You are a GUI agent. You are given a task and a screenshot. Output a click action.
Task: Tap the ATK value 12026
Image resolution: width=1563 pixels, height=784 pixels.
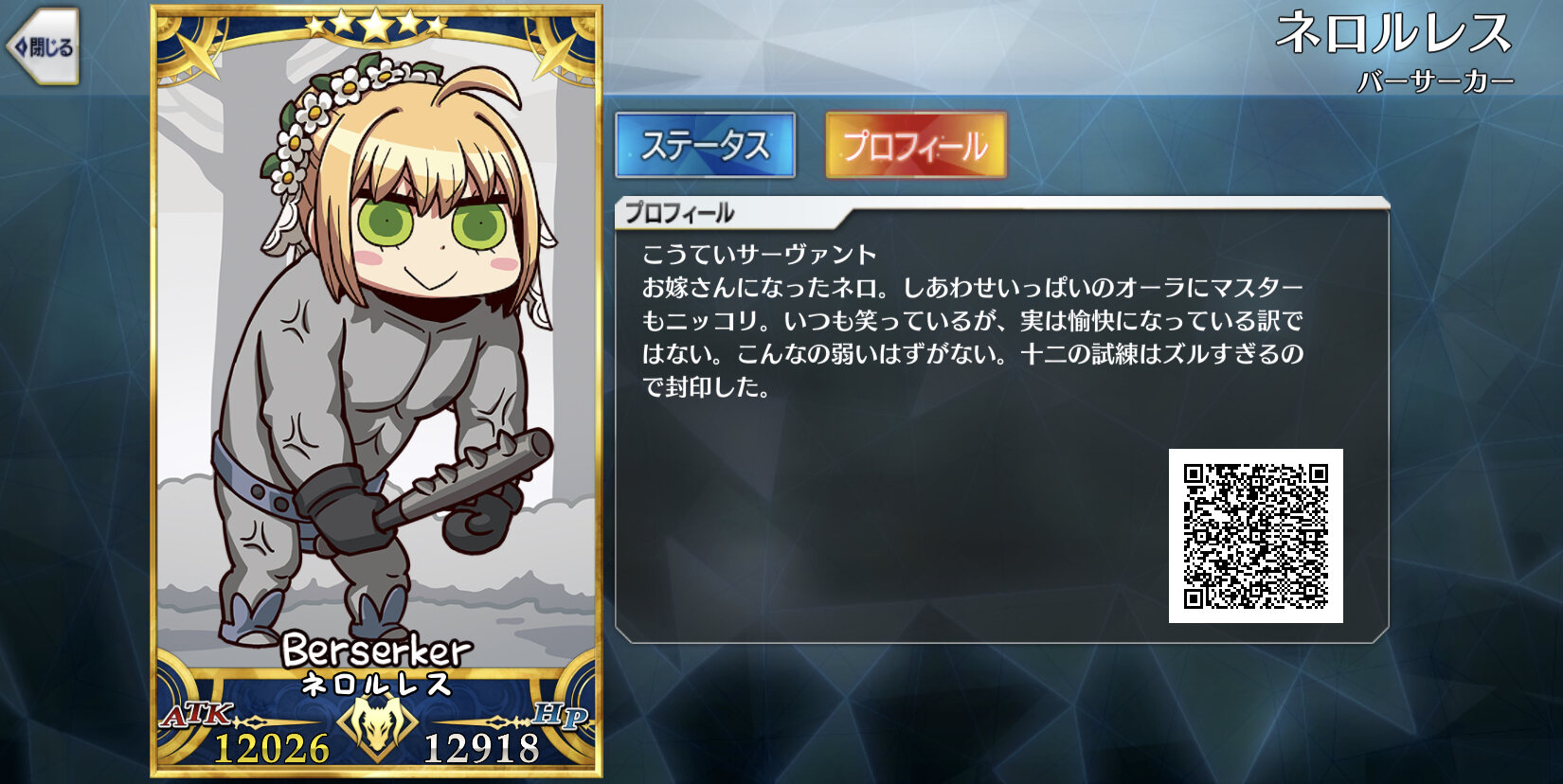[x=272, y=748]
